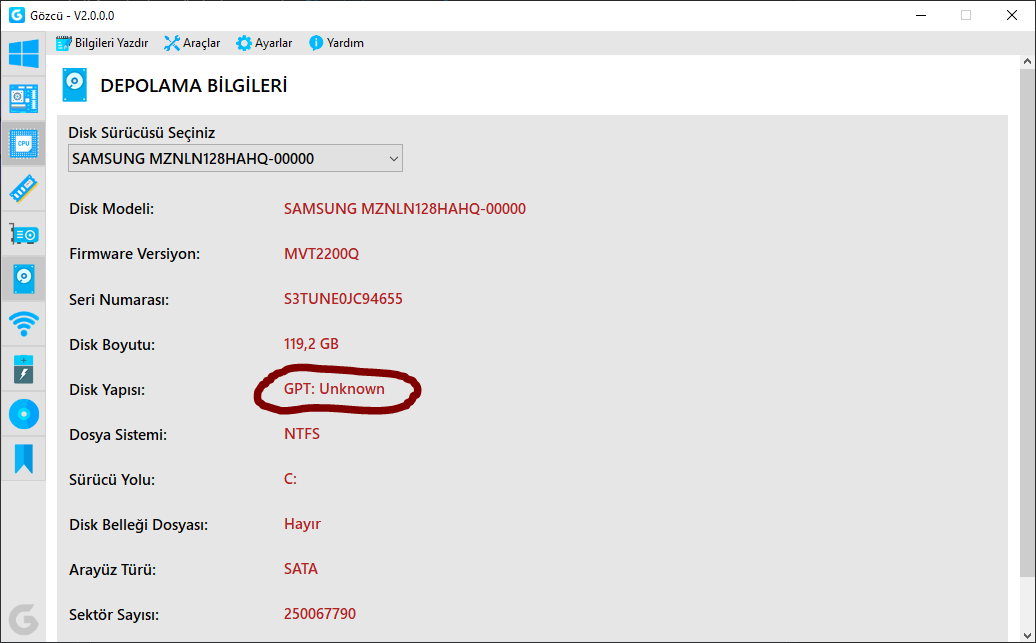Open the RAM memory sidebar icon

pos(24,188)
